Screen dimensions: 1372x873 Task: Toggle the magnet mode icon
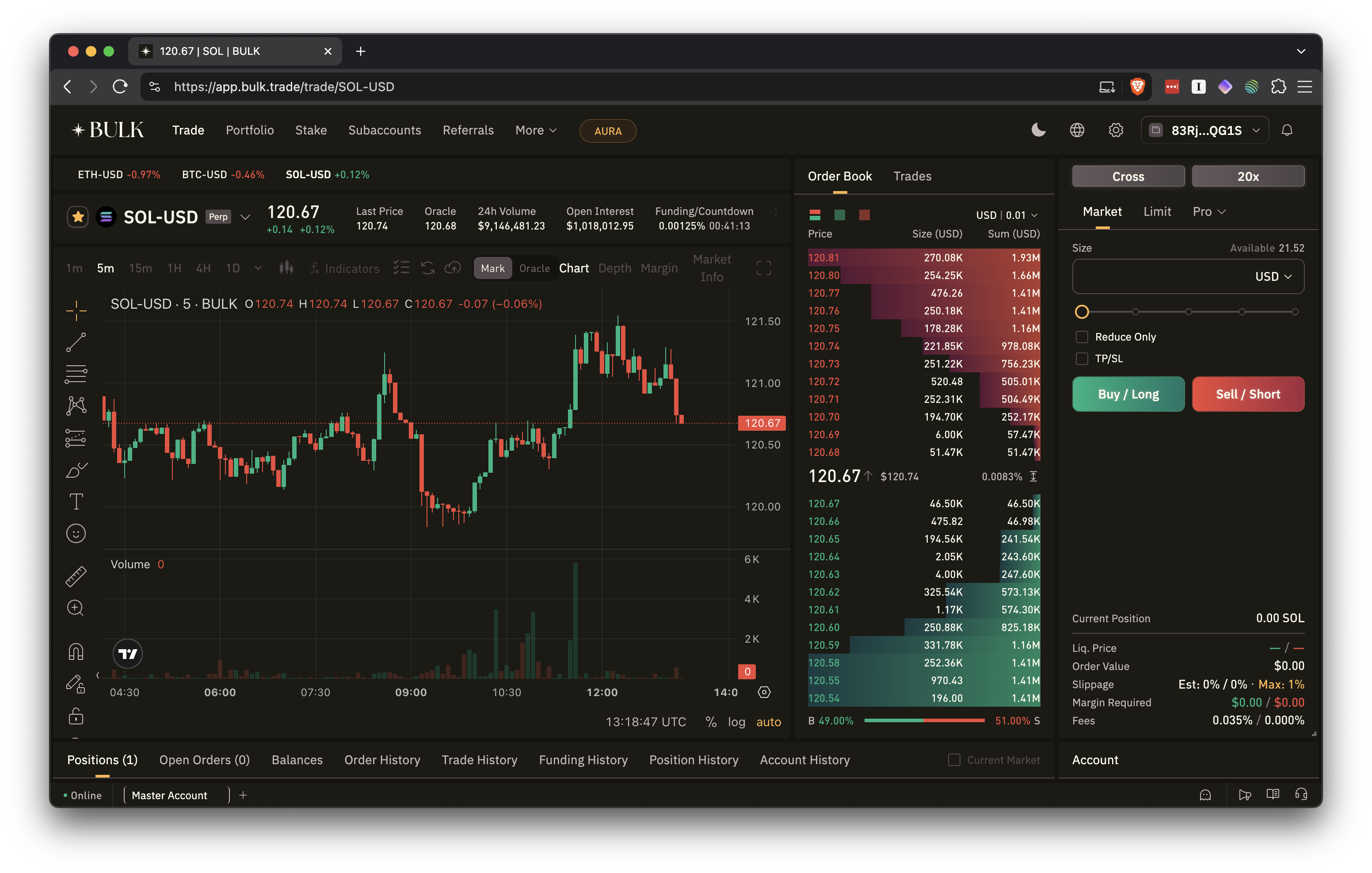[76, 651]
